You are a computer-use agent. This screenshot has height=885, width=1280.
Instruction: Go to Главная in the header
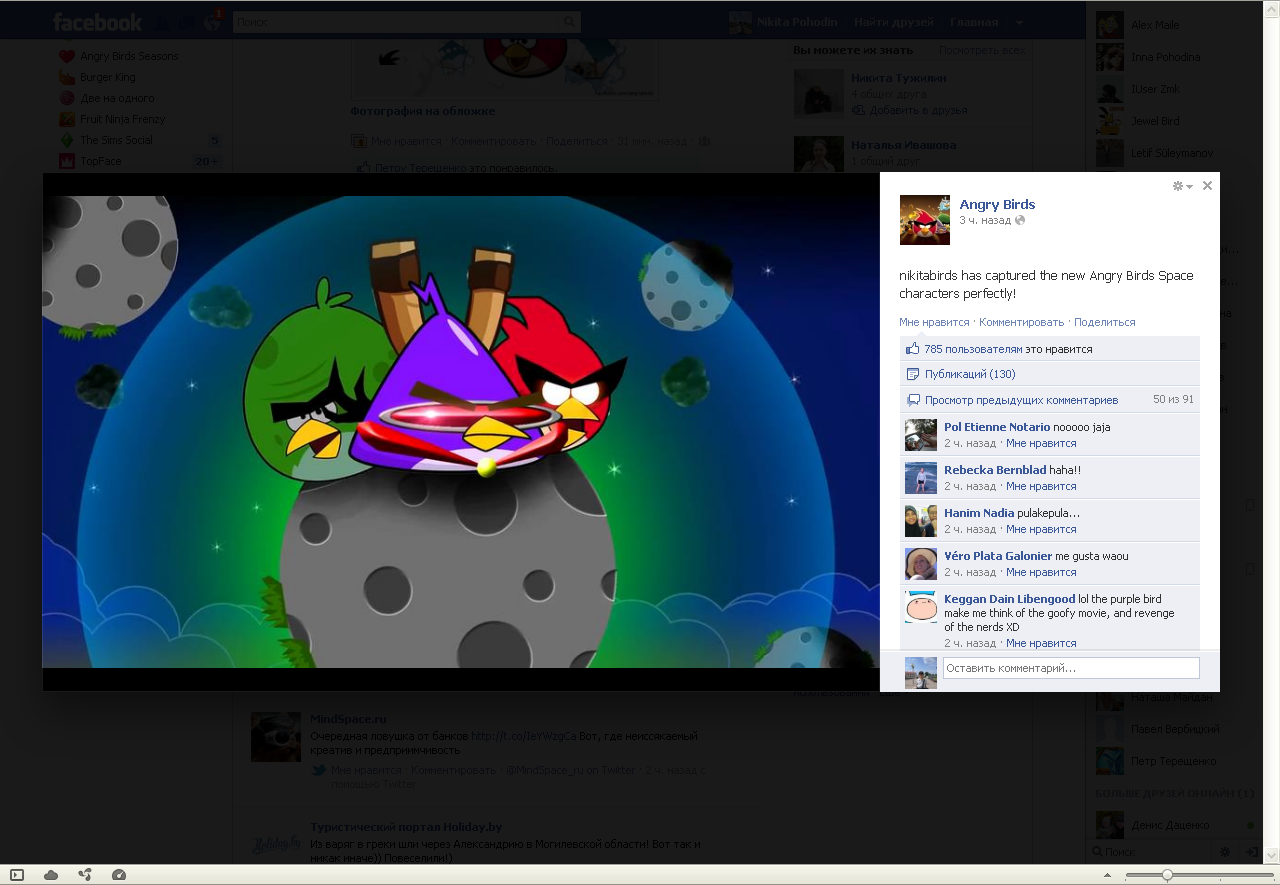tap(973, 22)
